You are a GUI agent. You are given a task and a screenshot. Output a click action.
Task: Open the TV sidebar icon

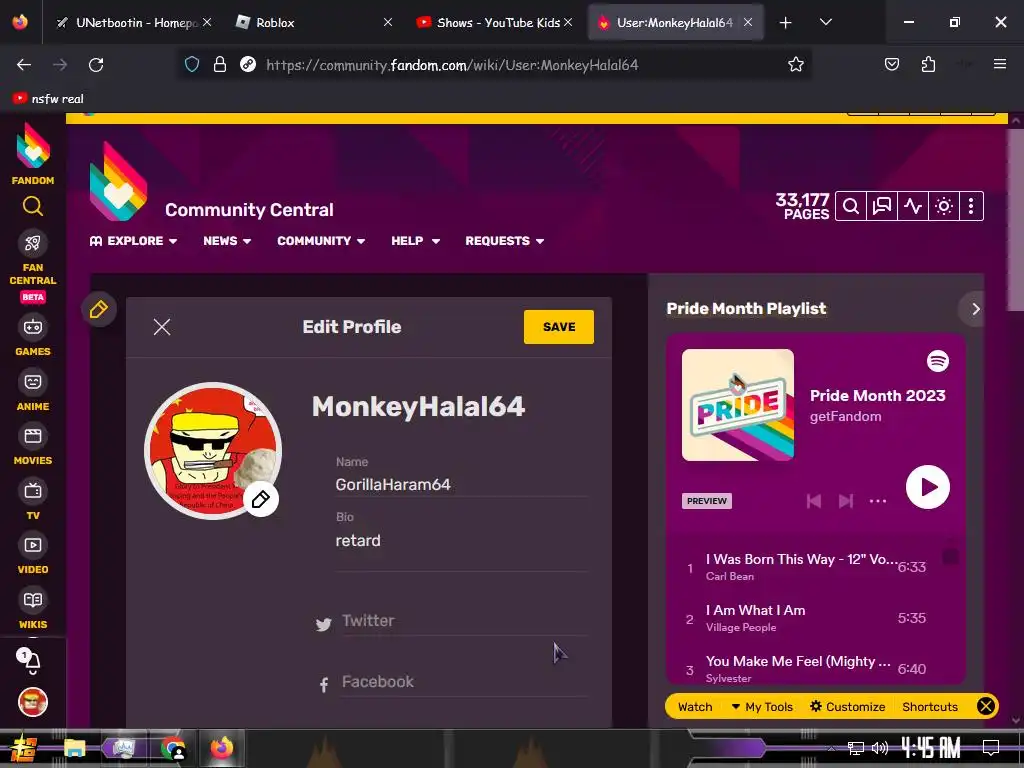click(x=33, y=491)
